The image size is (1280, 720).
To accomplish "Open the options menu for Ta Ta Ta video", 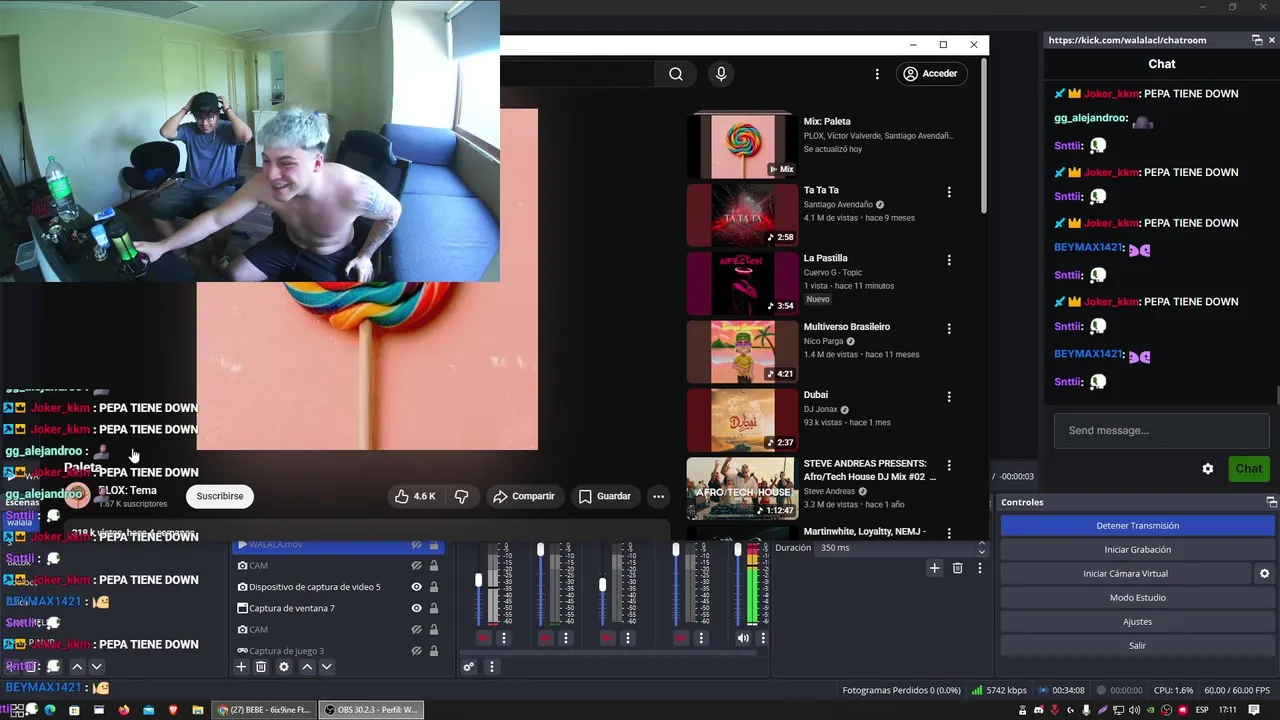I will click(x=949, y=192).
